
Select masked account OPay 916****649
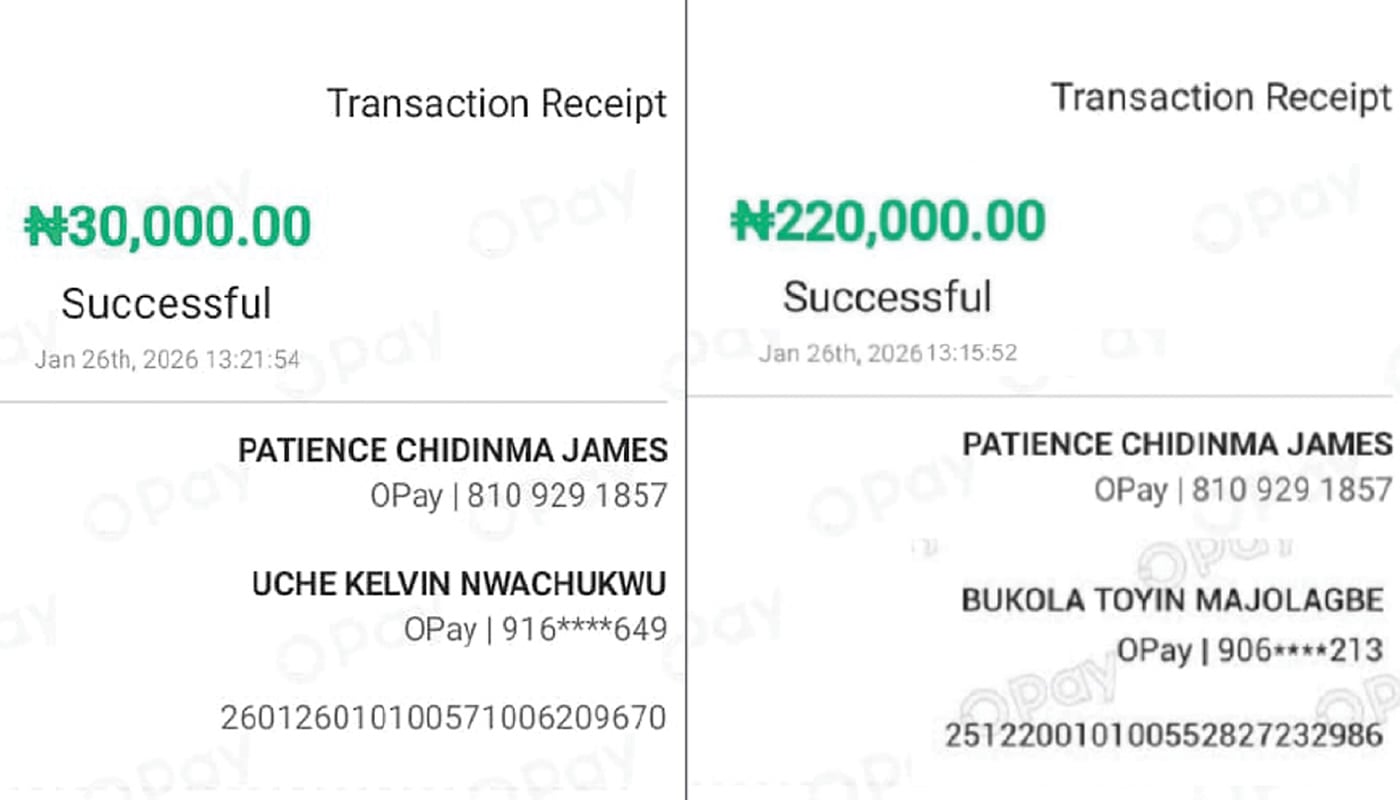(536, 630)
